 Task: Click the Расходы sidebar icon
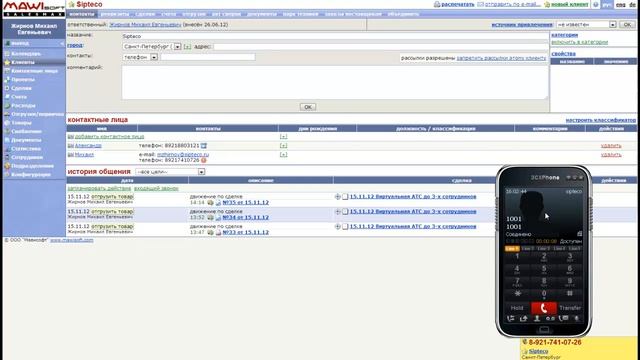click(7, 105)
